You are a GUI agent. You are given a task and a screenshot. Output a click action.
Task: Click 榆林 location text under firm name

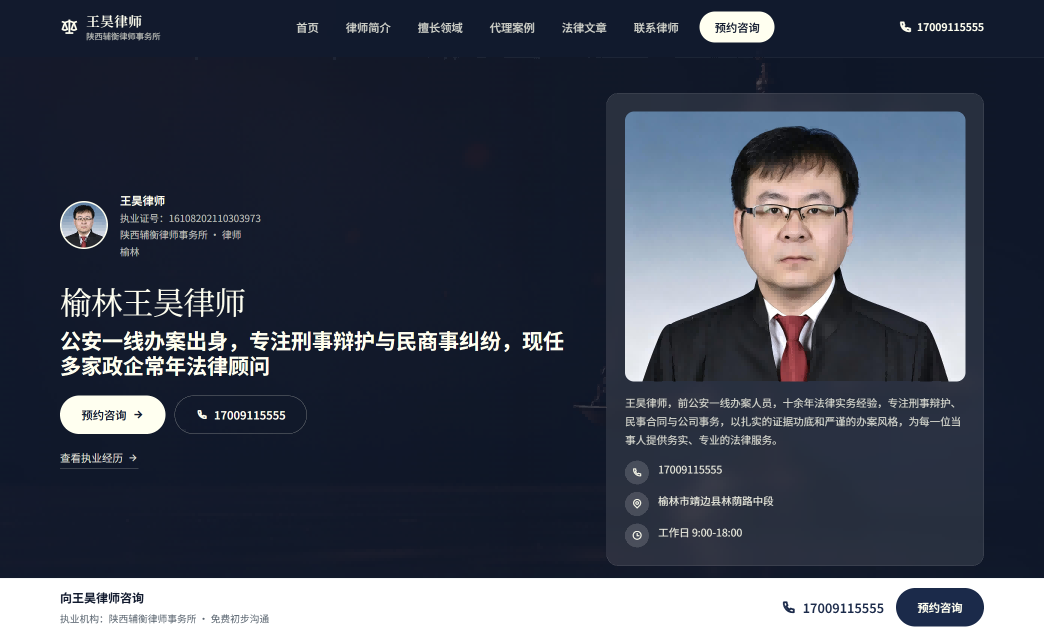tap(130, 252)
